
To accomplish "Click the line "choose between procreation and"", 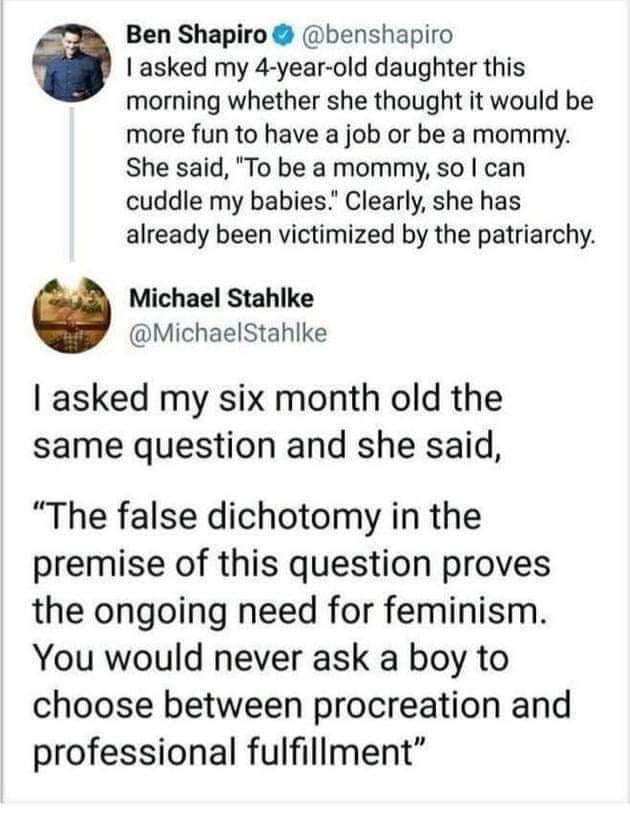I will tap(302, 703).
